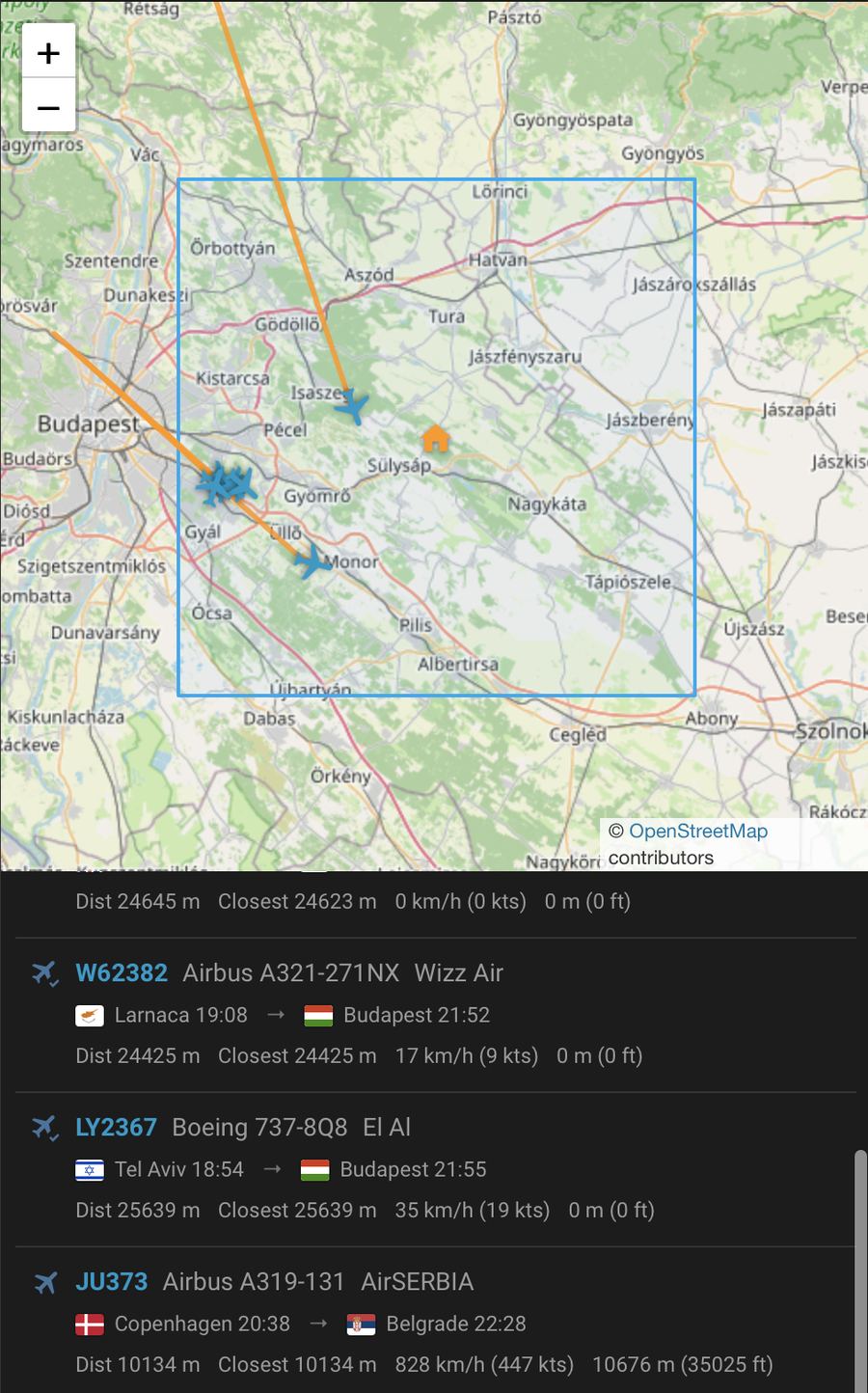868x1393 pixels.
Task: Open the OpenStreetMap attribution link
Action: coord(698,831)
